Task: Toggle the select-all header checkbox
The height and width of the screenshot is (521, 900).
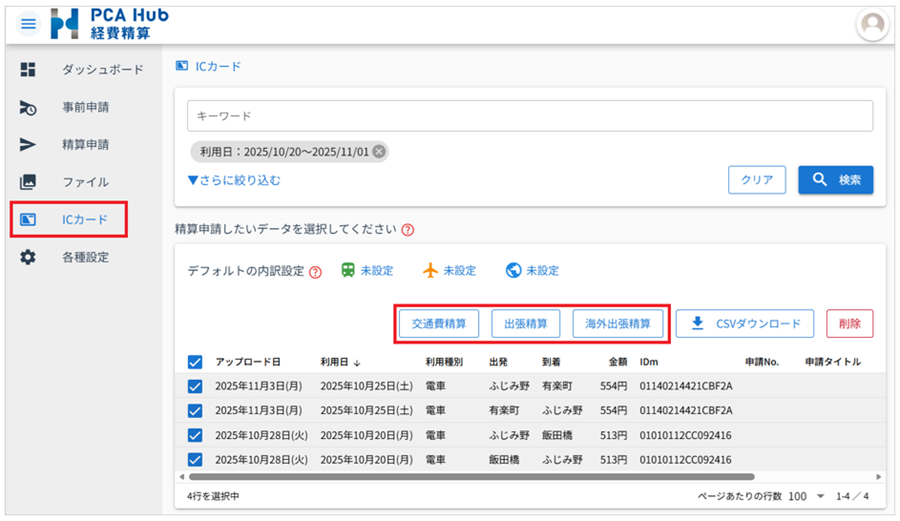Action: (196, 362)
